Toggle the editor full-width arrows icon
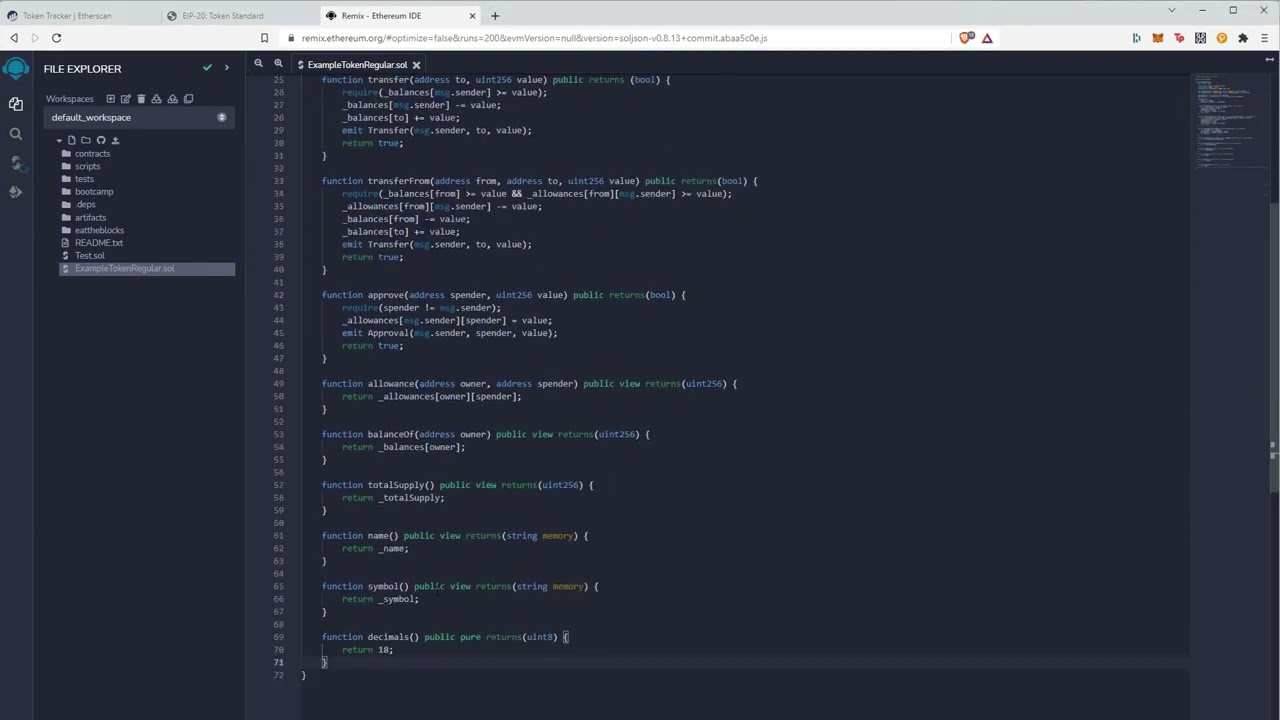 pyautogui.click(x=1269, y=60)
